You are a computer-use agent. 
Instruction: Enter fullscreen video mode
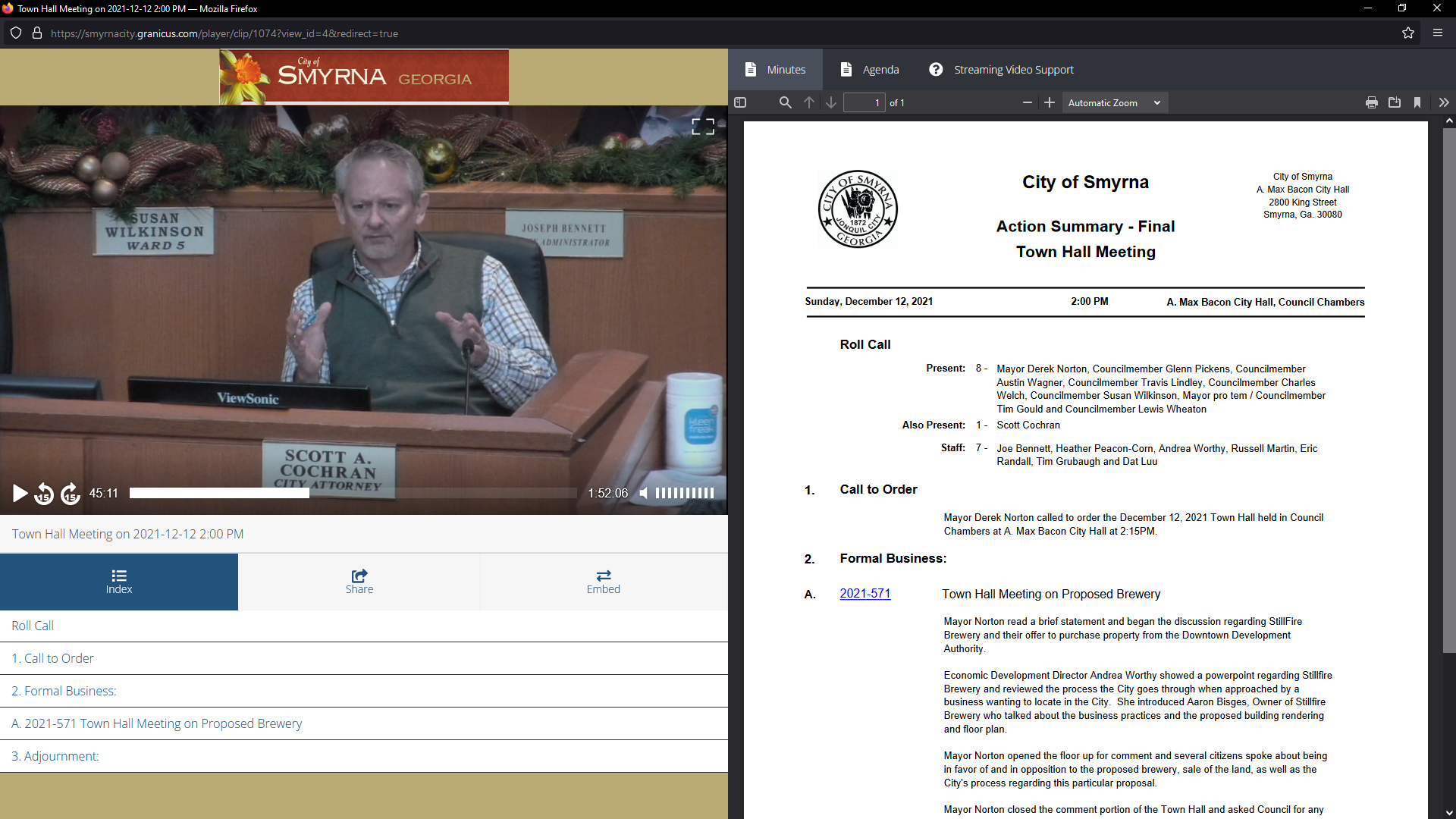[702, 127]
